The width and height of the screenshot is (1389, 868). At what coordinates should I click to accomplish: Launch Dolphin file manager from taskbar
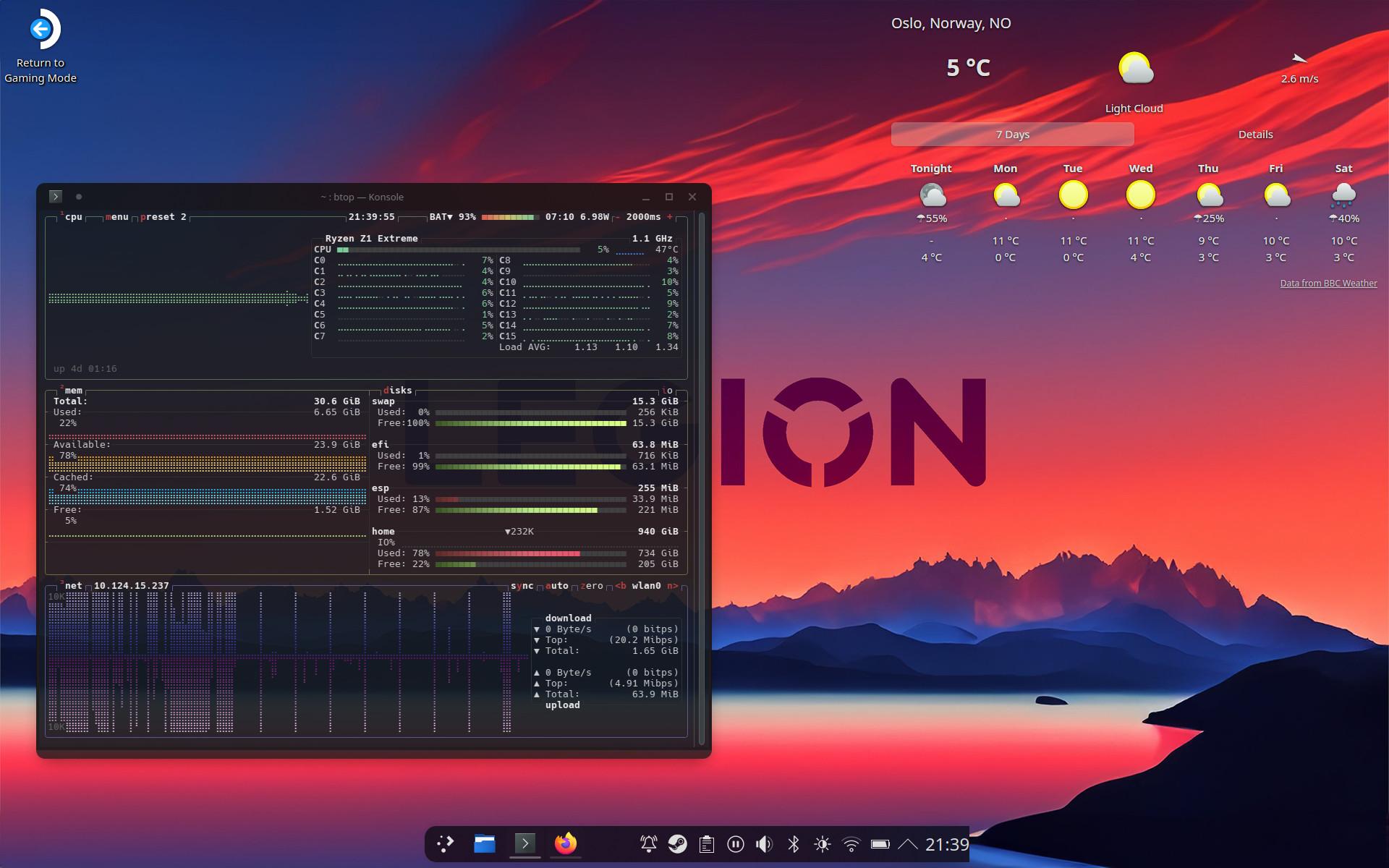[484, 843]
